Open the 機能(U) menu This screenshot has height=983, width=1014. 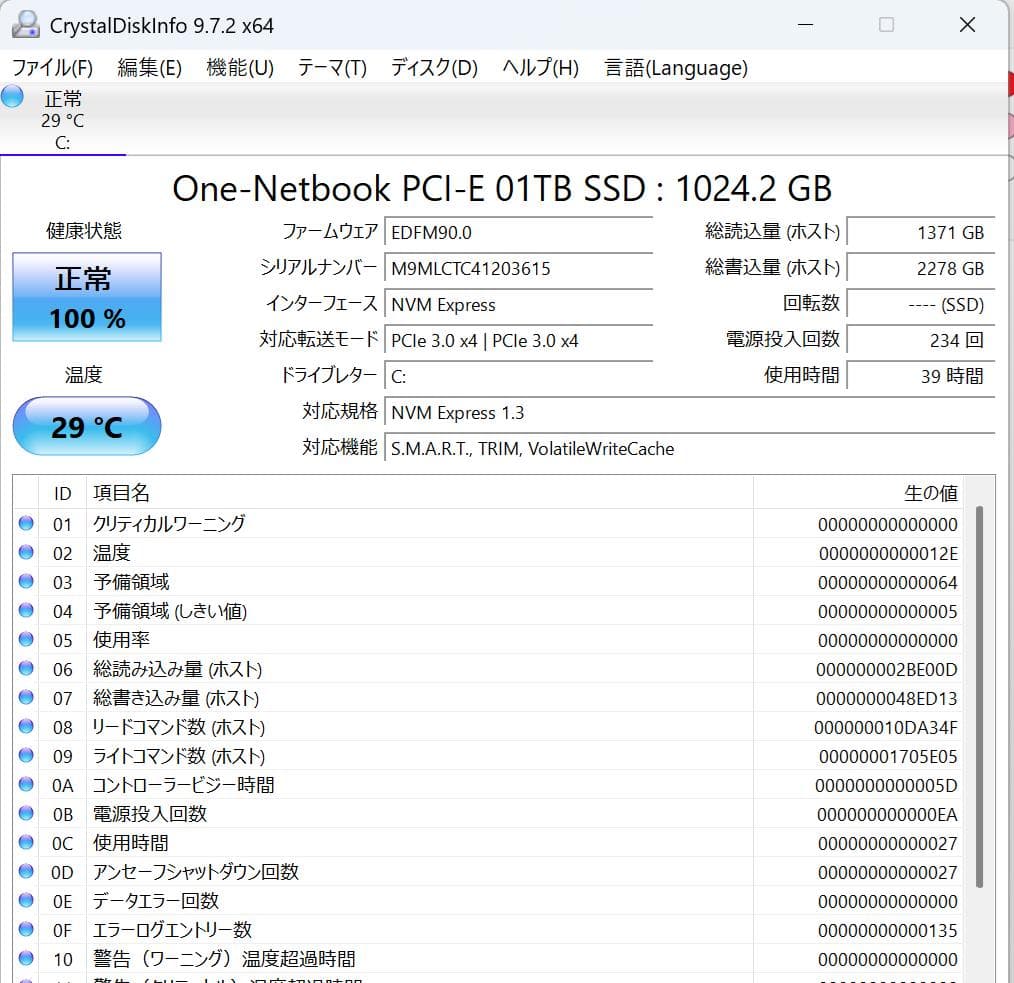(x=239, y=67)
